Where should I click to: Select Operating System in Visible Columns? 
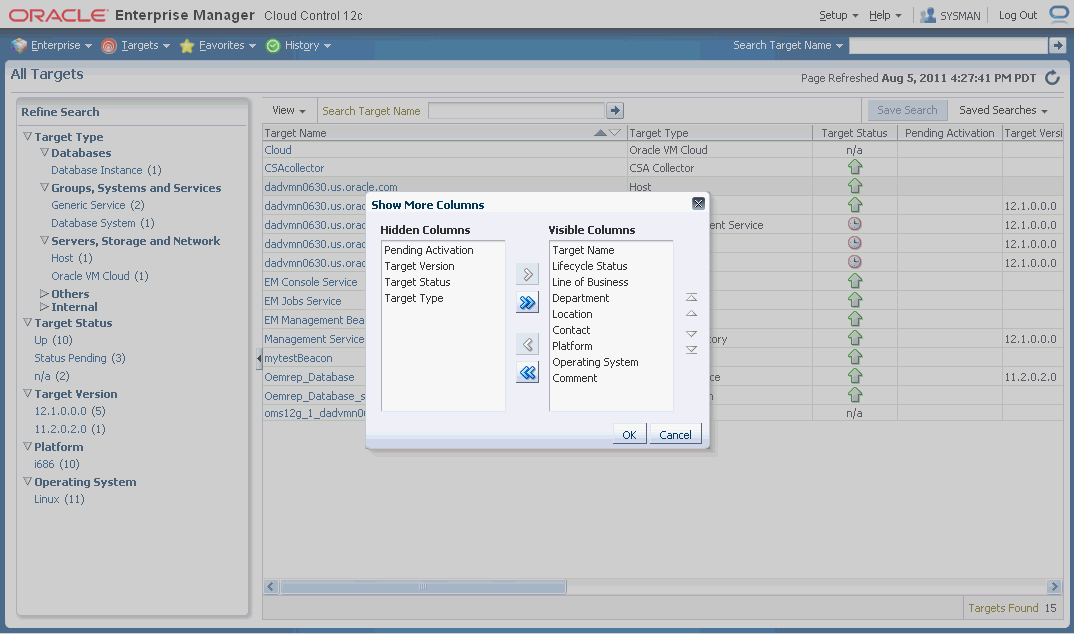click(595, 362)
